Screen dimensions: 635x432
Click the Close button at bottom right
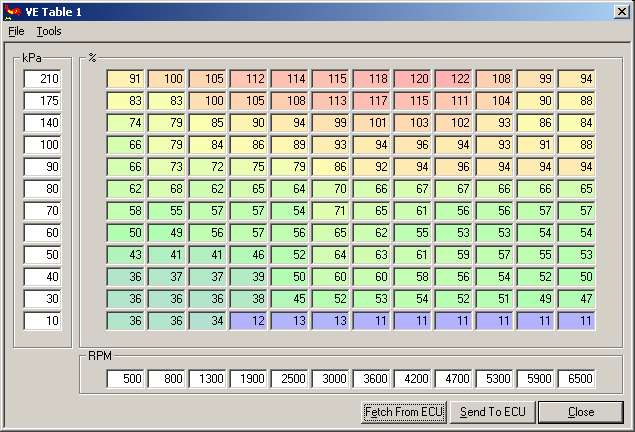pyautogui.click(x=580, y=412)
